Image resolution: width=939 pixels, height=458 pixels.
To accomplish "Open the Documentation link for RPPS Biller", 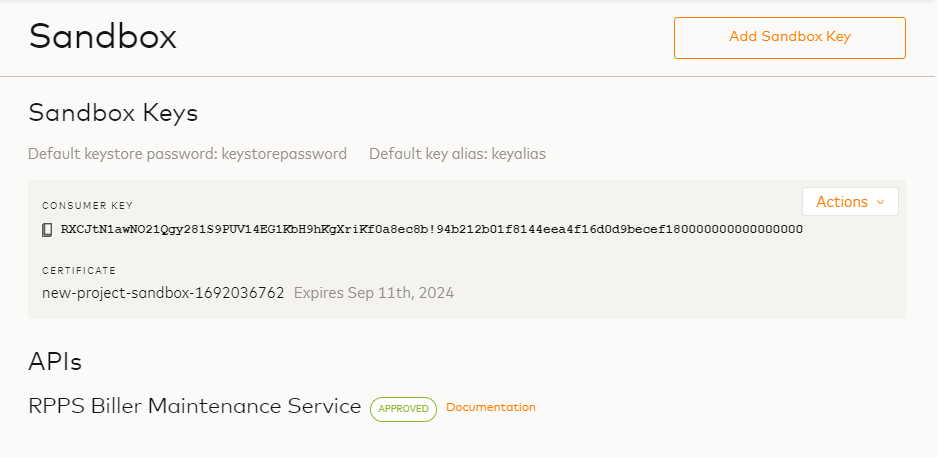I will (x=490, y=407).
